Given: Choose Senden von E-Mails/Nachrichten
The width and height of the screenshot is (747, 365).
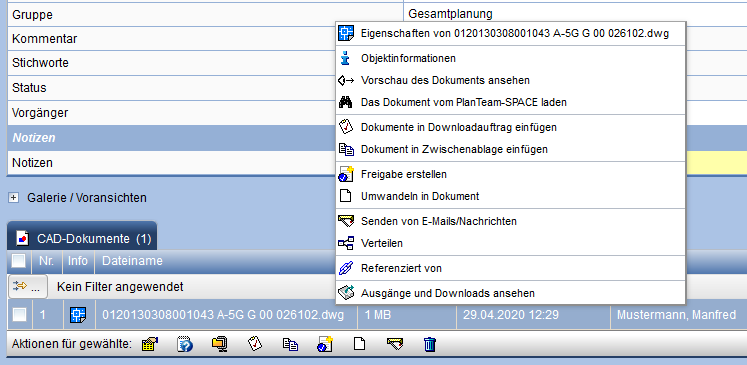Looking at the screenshot, I should 439,221.
